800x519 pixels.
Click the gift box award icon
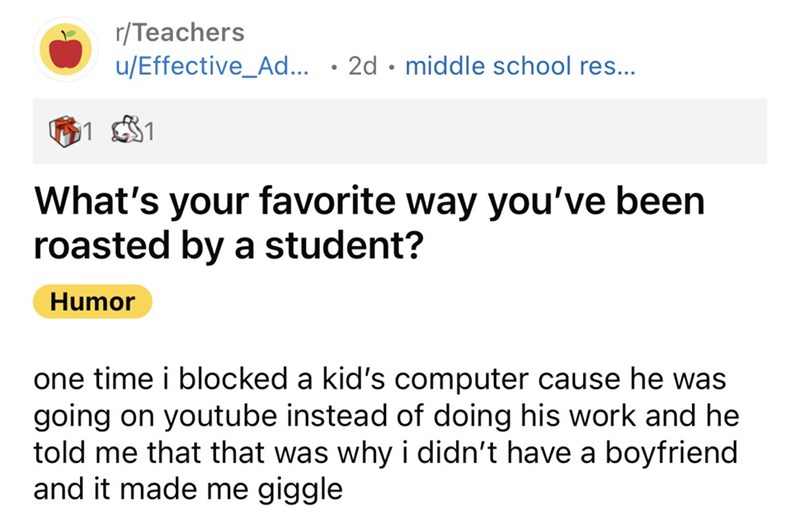[65, 131]
